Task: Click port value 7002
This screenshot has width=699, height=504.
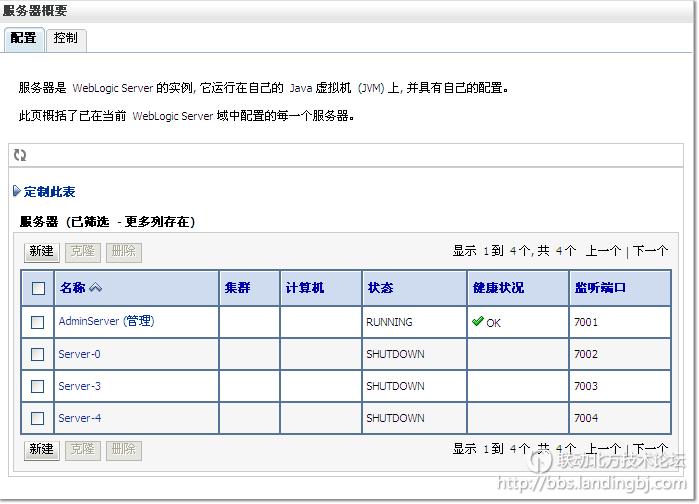Action: (586, 354)
